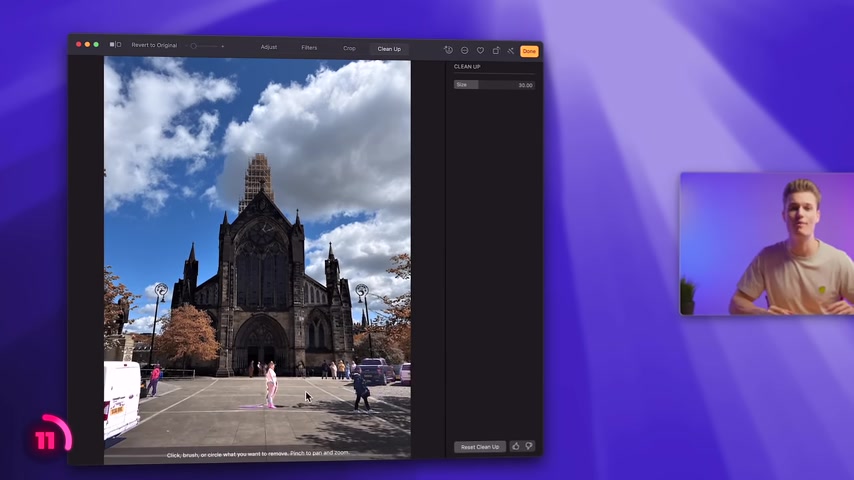Click the presenter webcam video thumbnail
The image size is (854, 480).
pos(767,244)
